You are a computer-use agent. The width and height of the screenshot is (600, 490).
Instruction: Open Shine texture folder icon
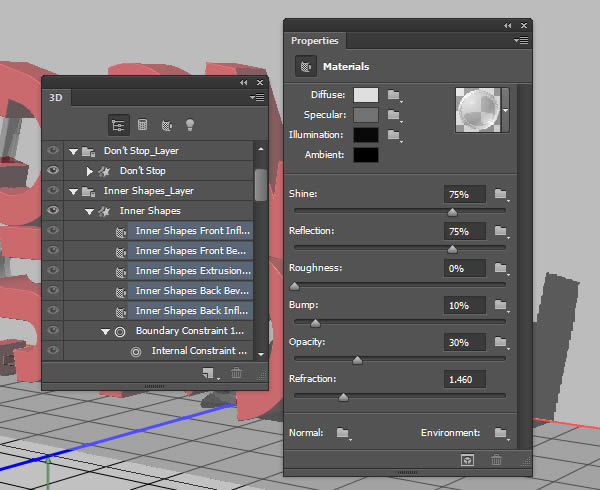pyautogui.click(x=501, y=194)
